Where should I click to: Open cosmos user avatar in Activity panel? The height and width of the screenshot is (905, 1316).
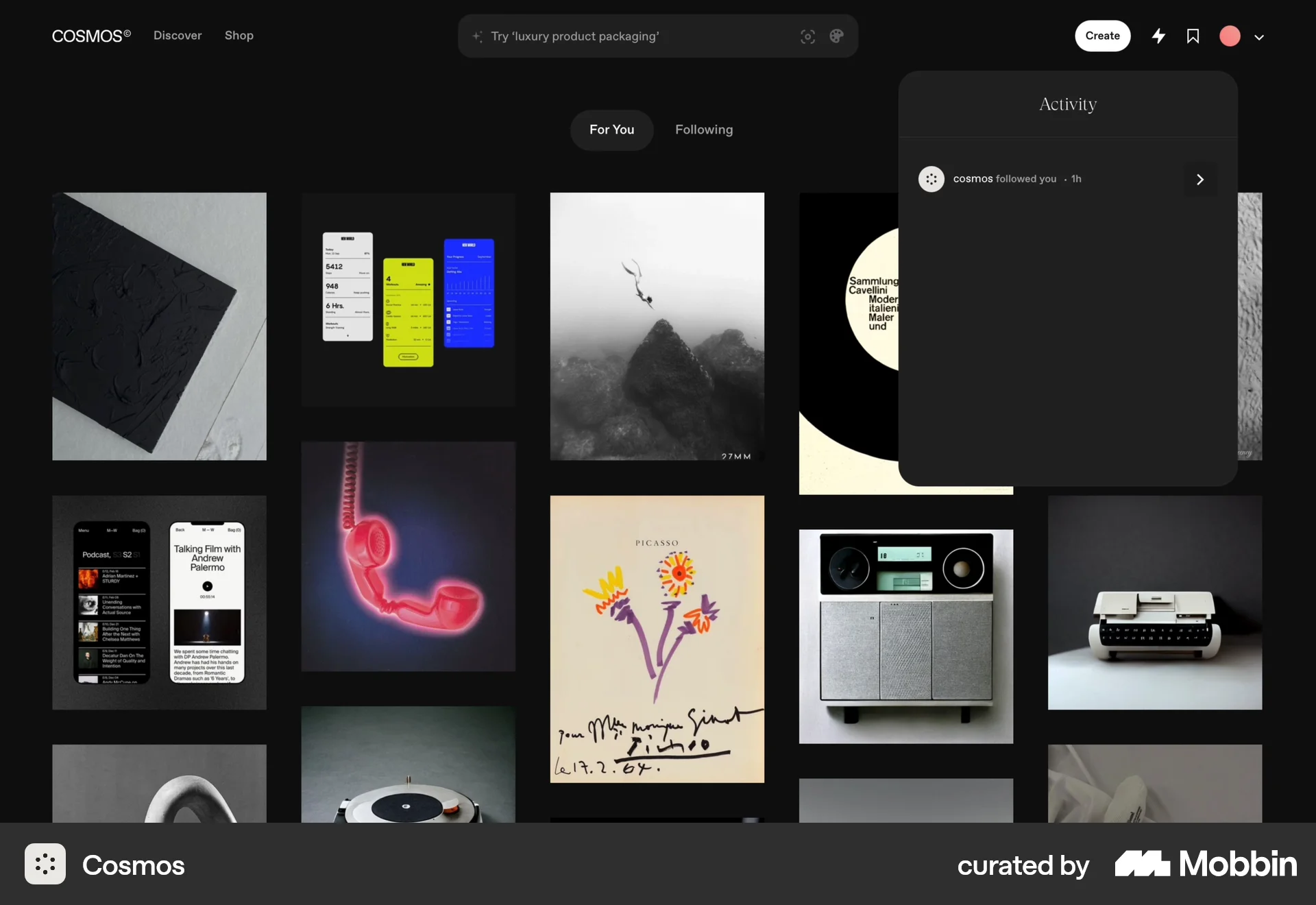931,179
